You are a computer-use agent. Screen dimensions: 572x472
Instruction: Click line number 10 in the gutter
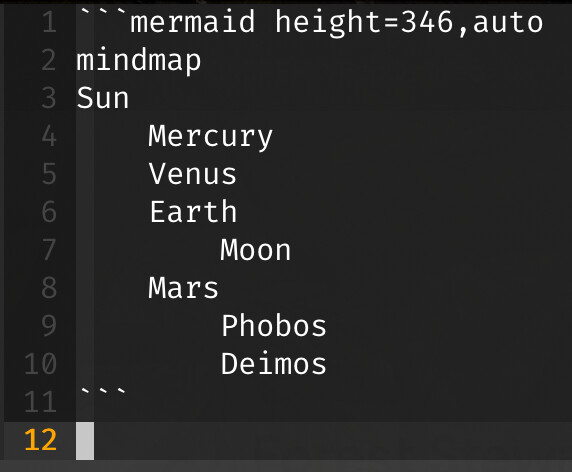pos(40,364)
